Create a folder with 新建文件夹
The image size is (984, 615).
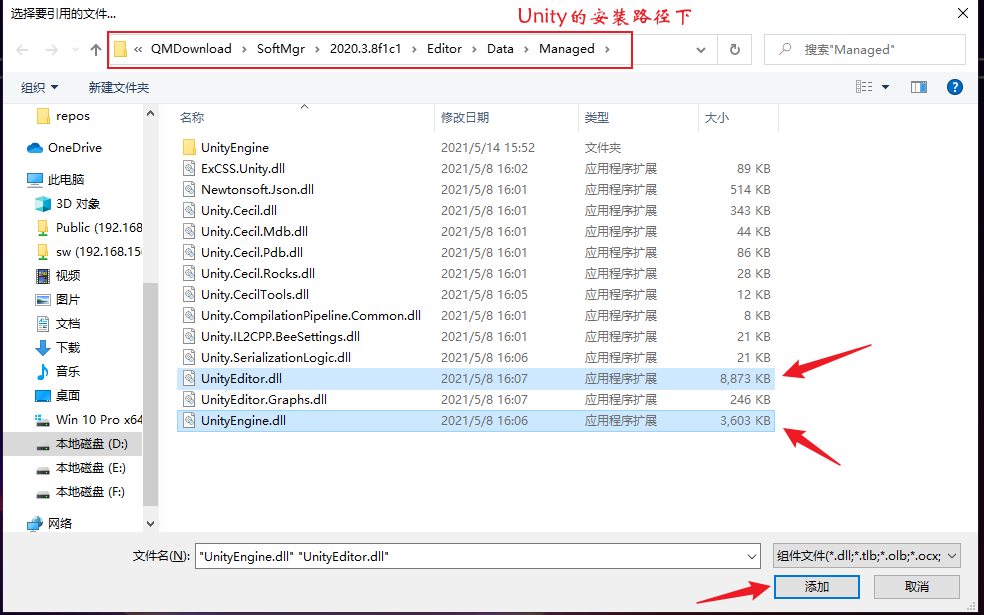coord(119,87)
